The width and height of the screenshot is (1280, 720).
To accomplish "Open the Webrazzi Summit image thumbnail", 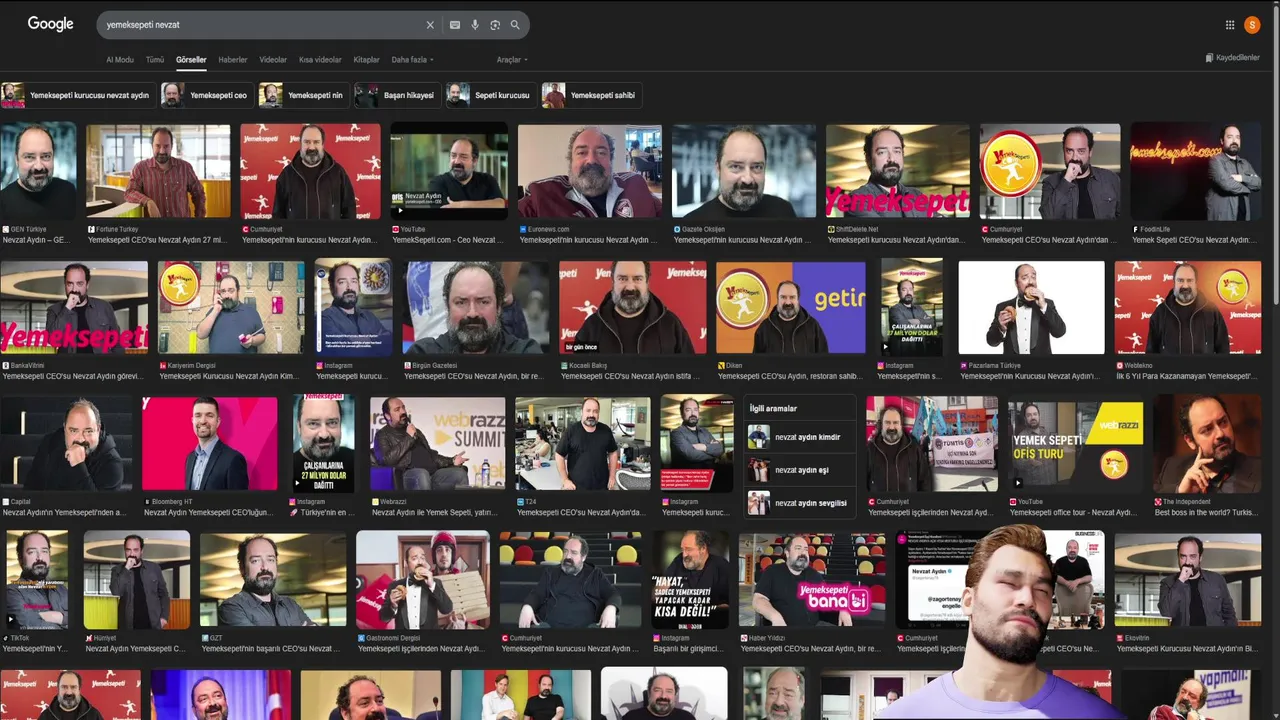I will pos(437,443).
